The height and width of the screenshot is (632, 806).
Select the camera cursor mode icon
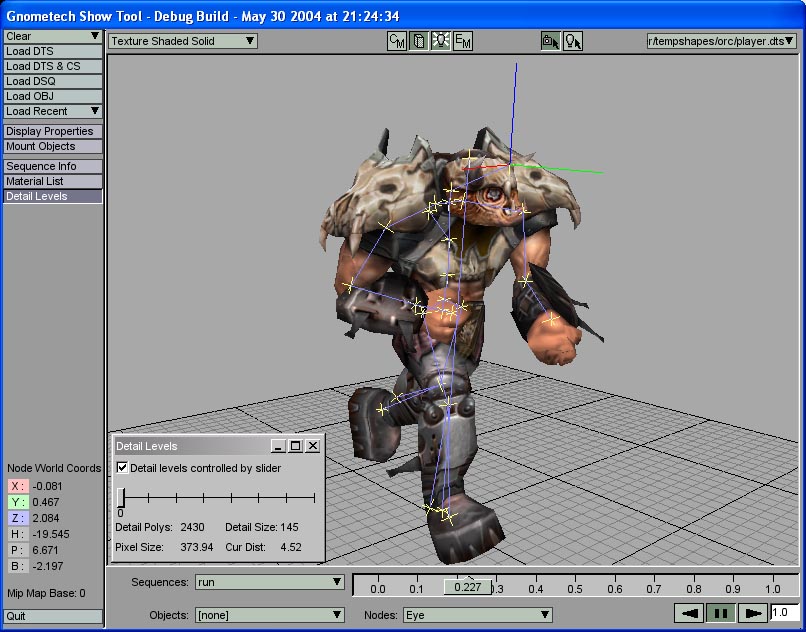pos(551,41)
